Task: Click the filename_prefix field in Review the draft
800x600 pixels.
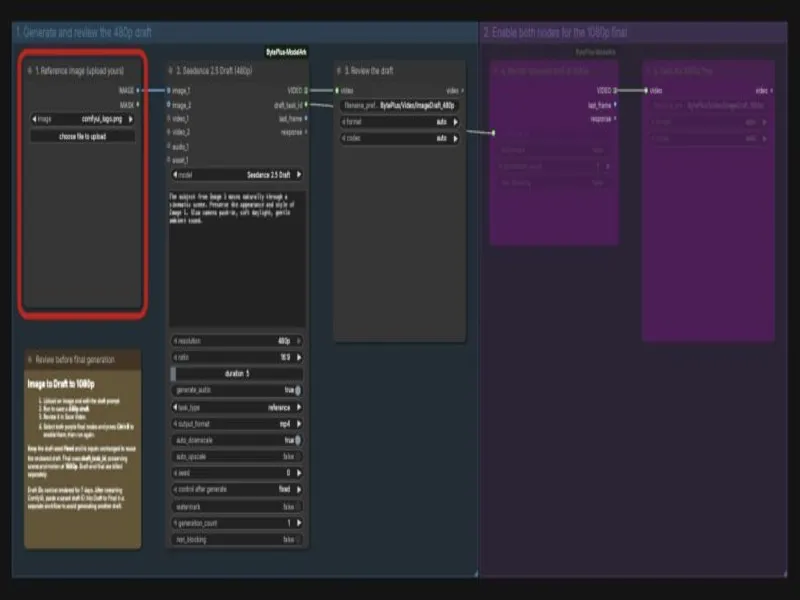Action: pyautogui.click(x=399, y=106)
